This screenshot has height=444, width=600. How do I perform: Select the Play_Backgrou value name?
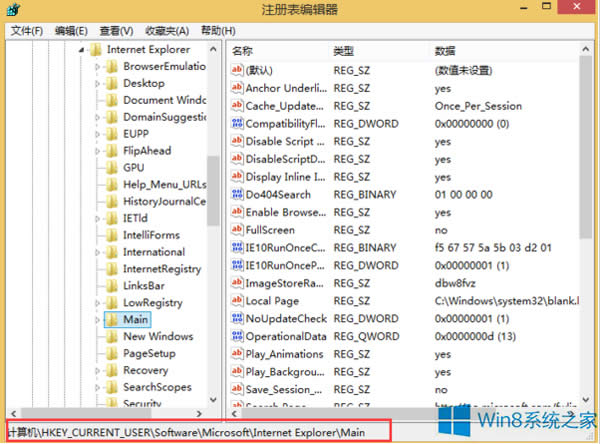pos(285,372)
